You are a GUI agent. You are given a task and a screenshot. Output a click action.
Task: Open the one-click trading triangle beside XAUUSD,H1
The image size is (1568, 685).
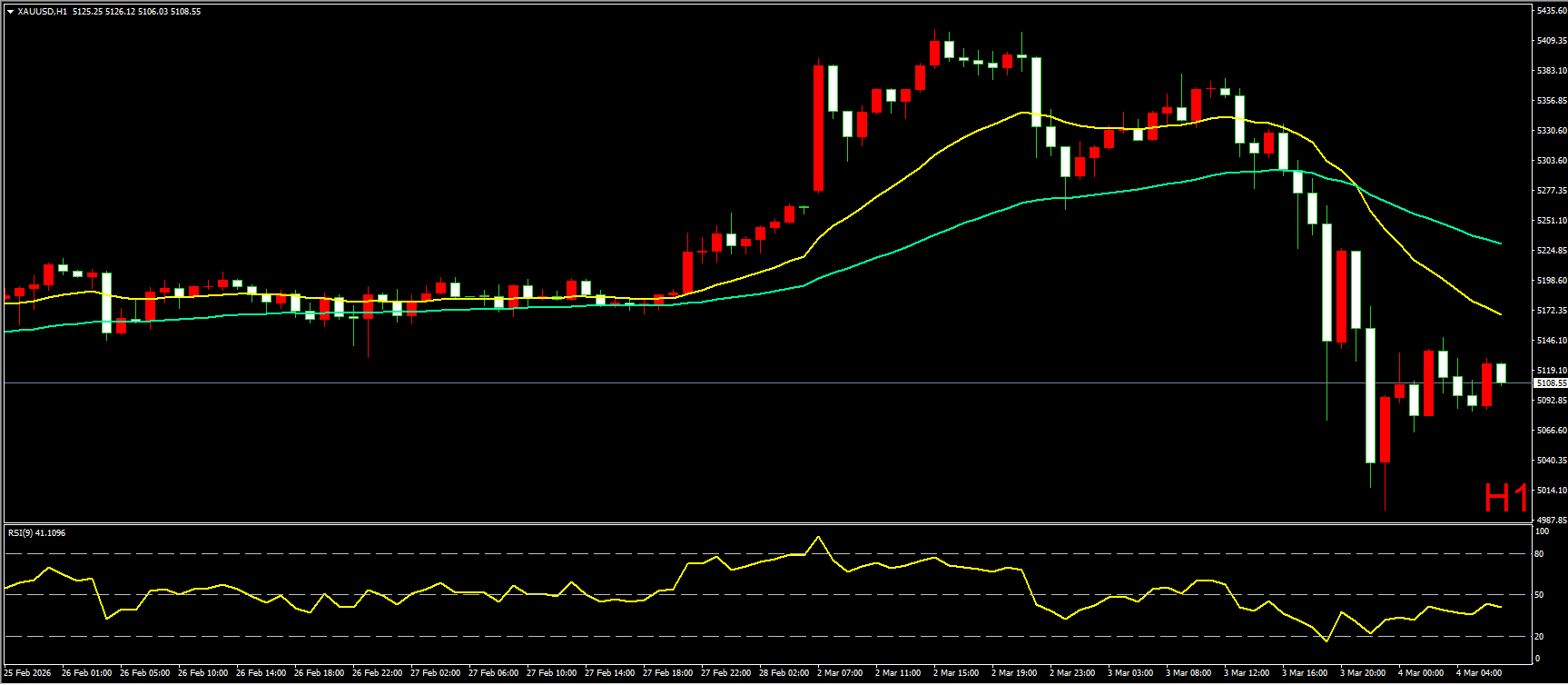point(10,12)
